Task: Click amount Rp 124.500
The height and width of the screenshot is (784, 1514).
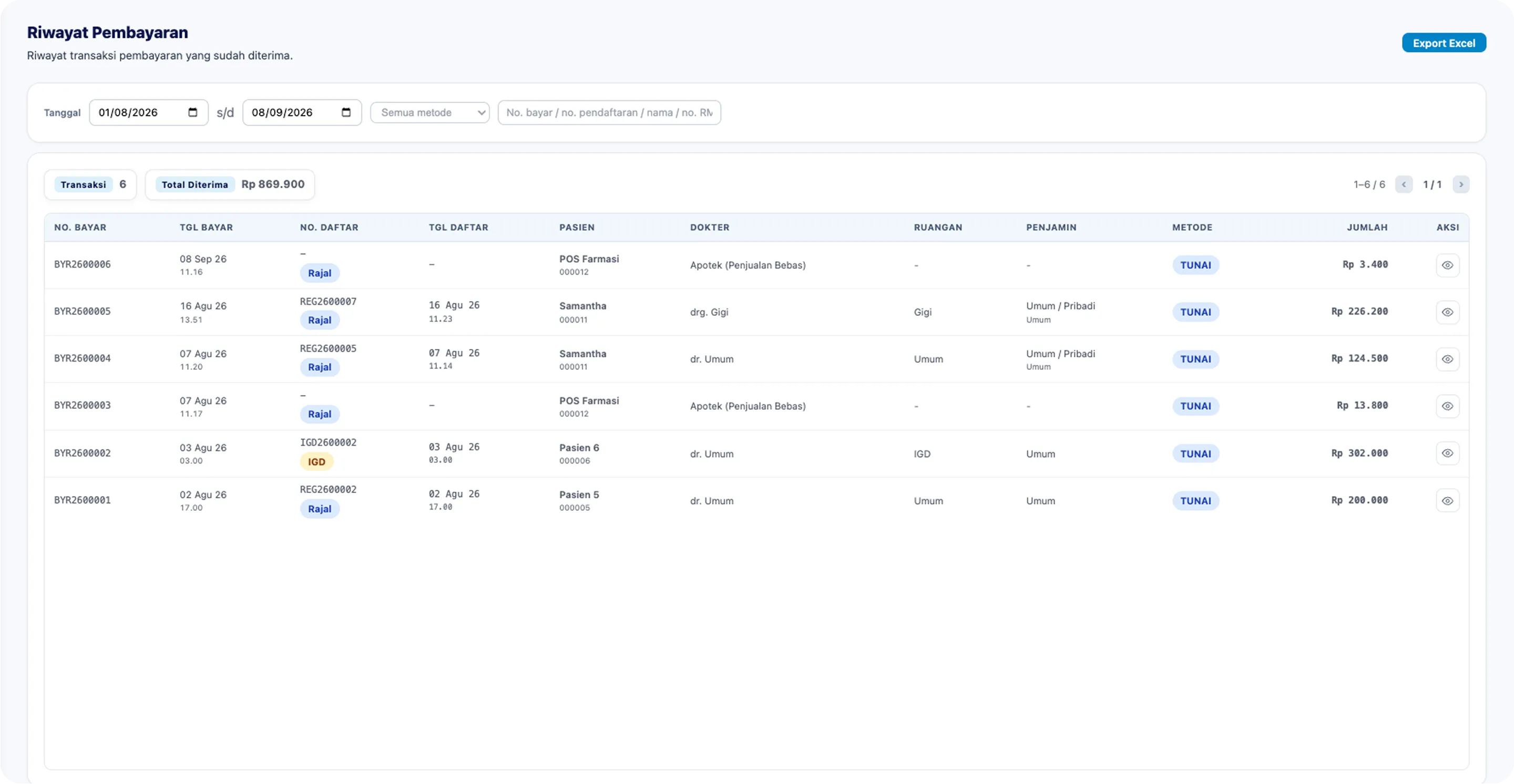Action: click(x=1359, y=358)
